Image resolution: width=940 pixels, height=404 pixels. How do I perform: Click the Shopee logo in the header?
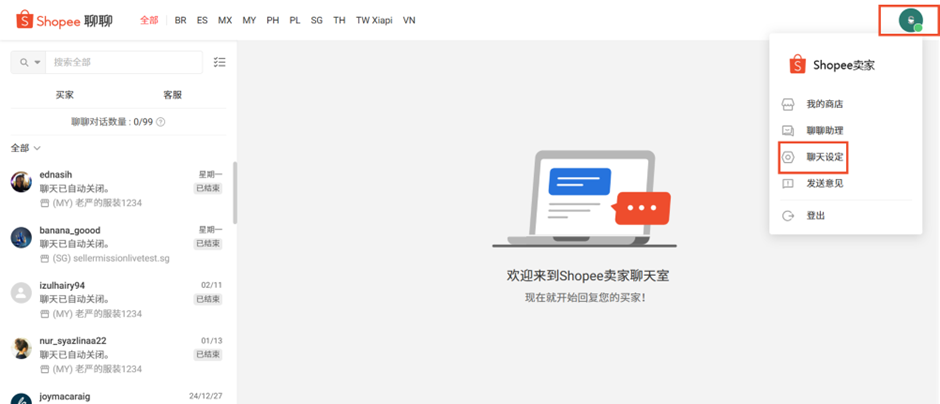[64, 20]
